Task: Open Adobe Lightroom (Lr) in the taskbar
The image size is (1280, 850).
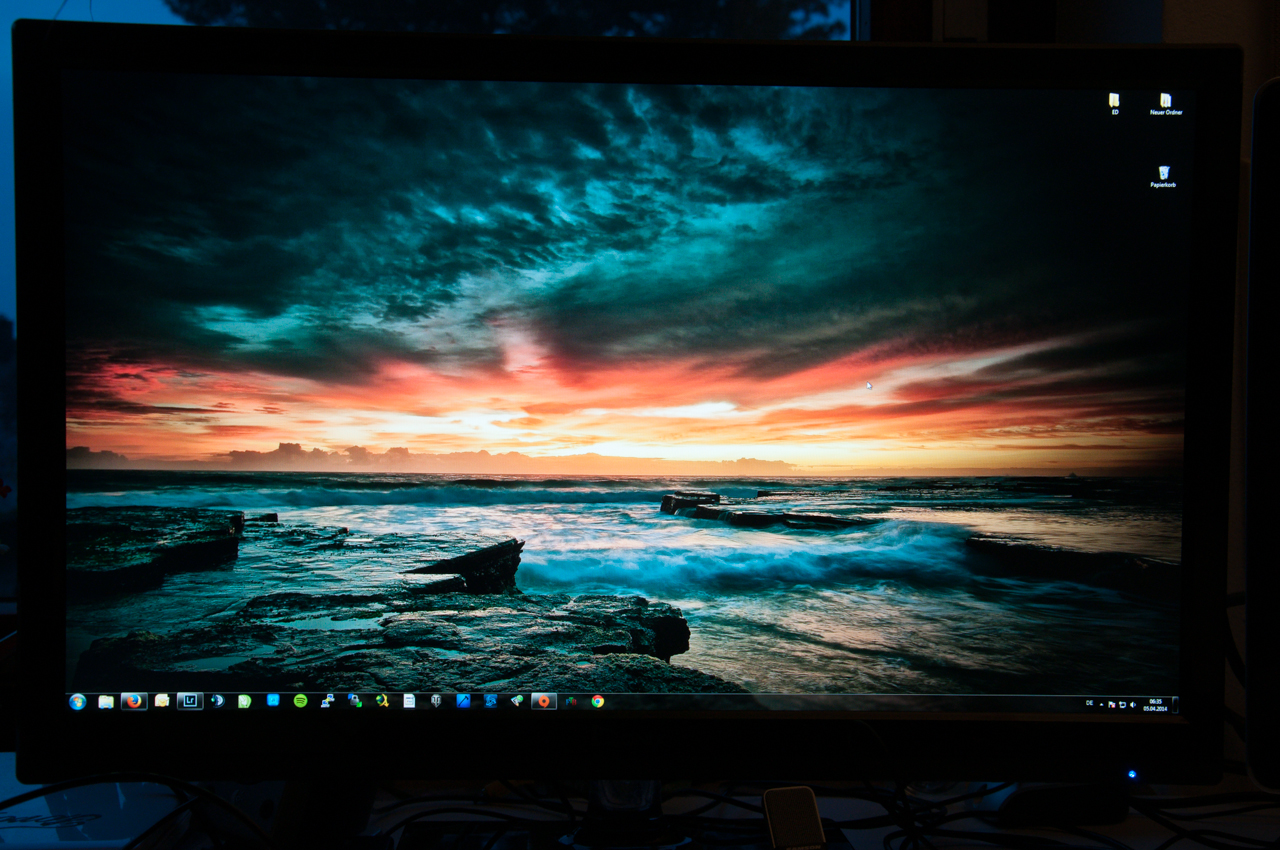Action: coord(190,701)
